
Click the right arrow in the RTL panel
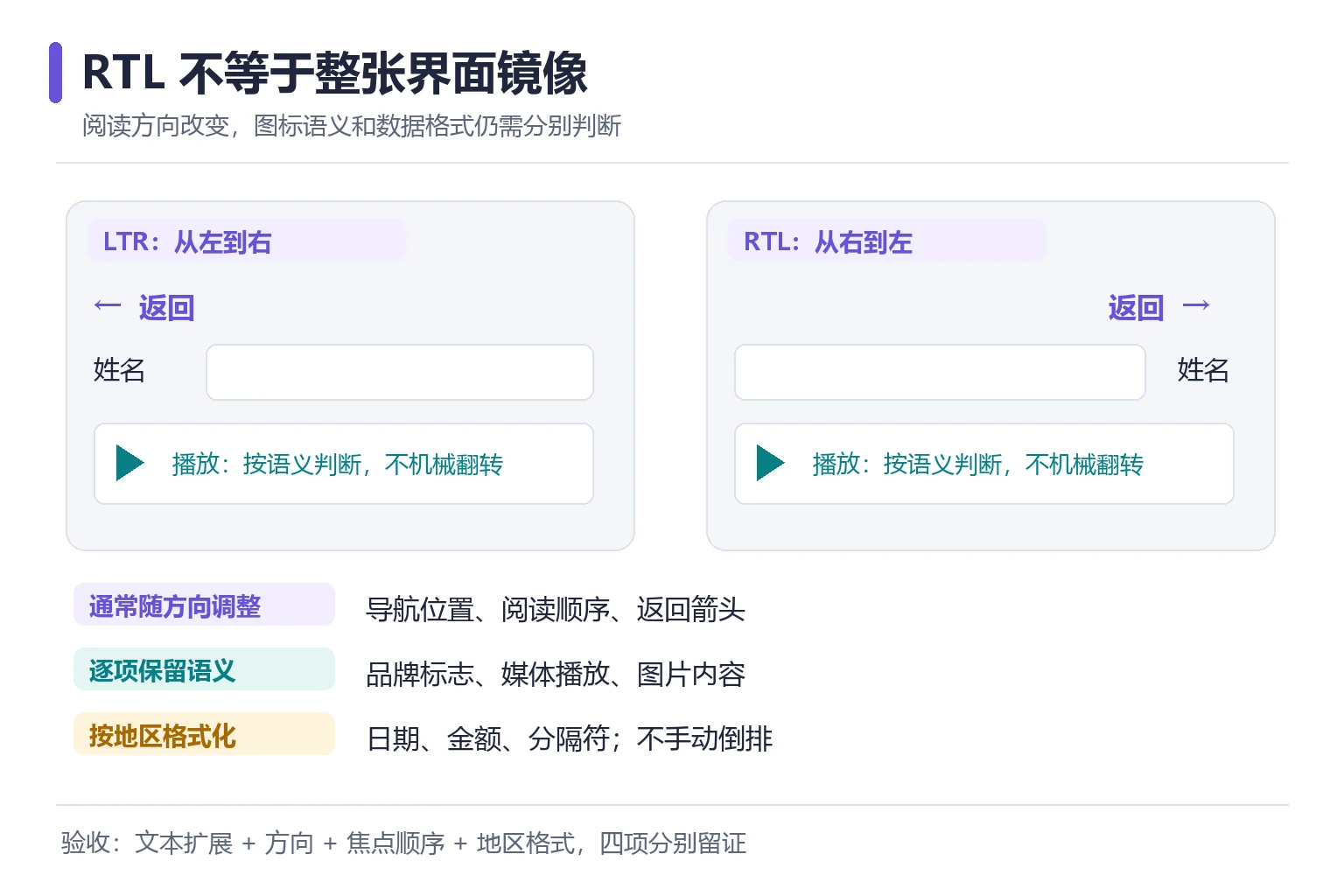[x=1196, y=305]
